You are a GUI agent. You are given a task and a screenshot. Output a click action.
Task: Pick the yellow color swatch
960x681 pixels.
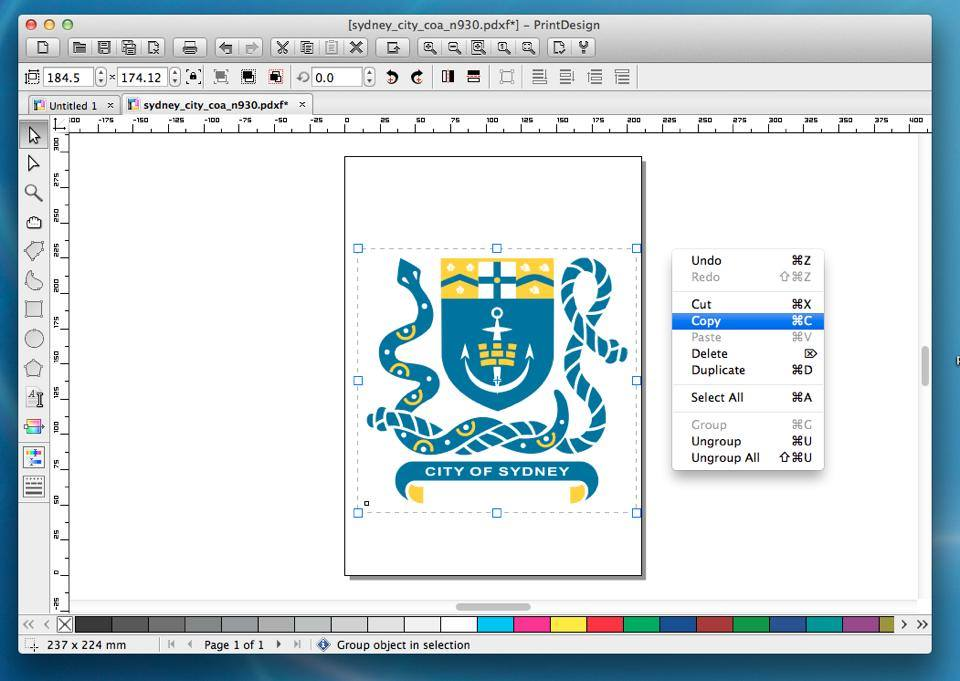[569, 624]
